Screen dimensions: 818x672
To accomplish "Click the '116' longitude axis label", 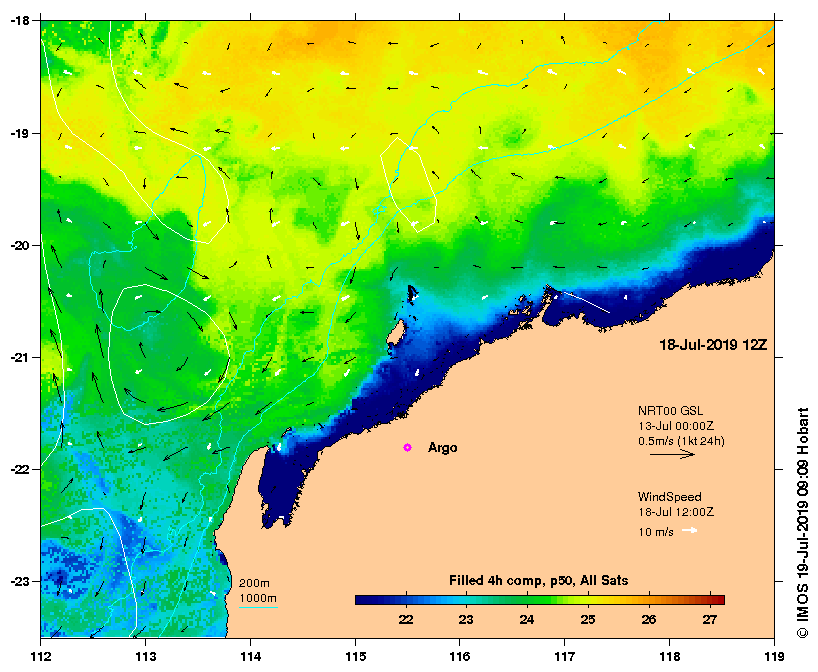I will coord(460,657).
